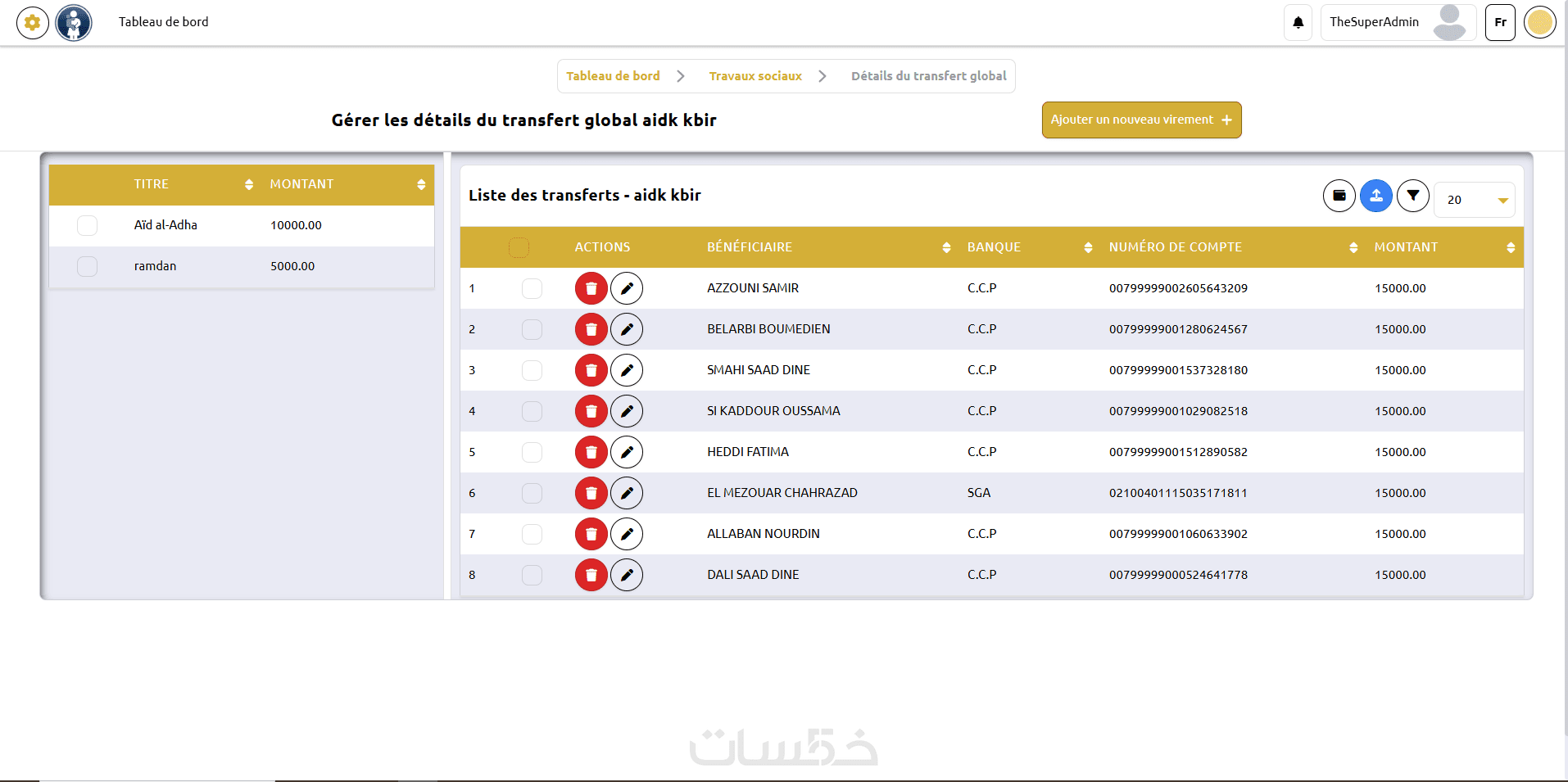Toggle select-all checkbox in transfers header
The width and height of the screenshot is (1568, 782).
(x=519, y=247)
